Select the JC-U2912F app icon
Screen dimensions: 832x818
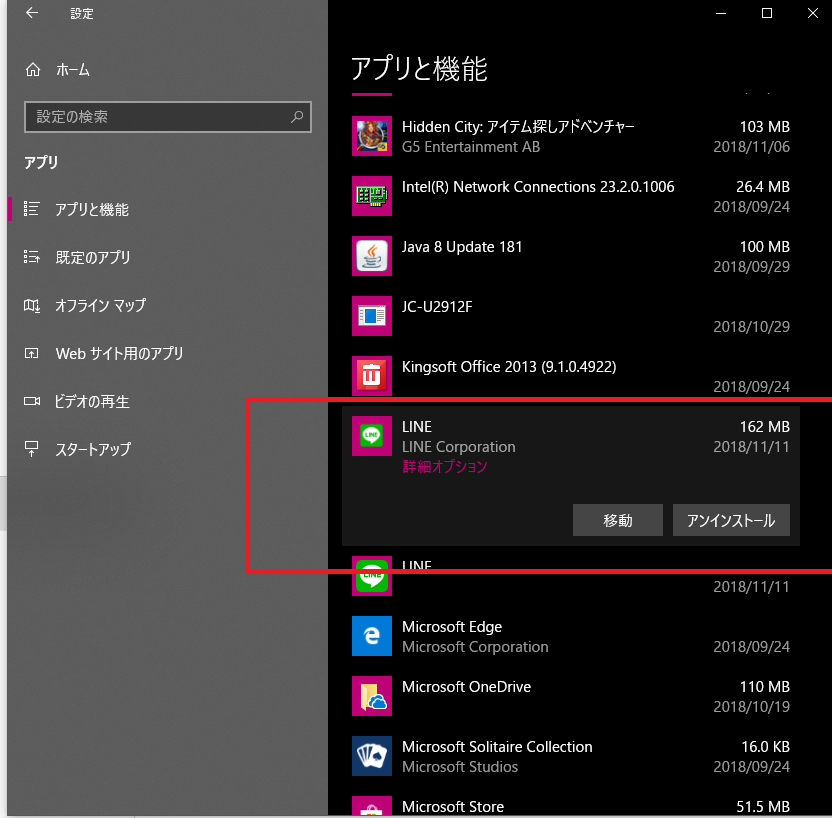(371, 316)
